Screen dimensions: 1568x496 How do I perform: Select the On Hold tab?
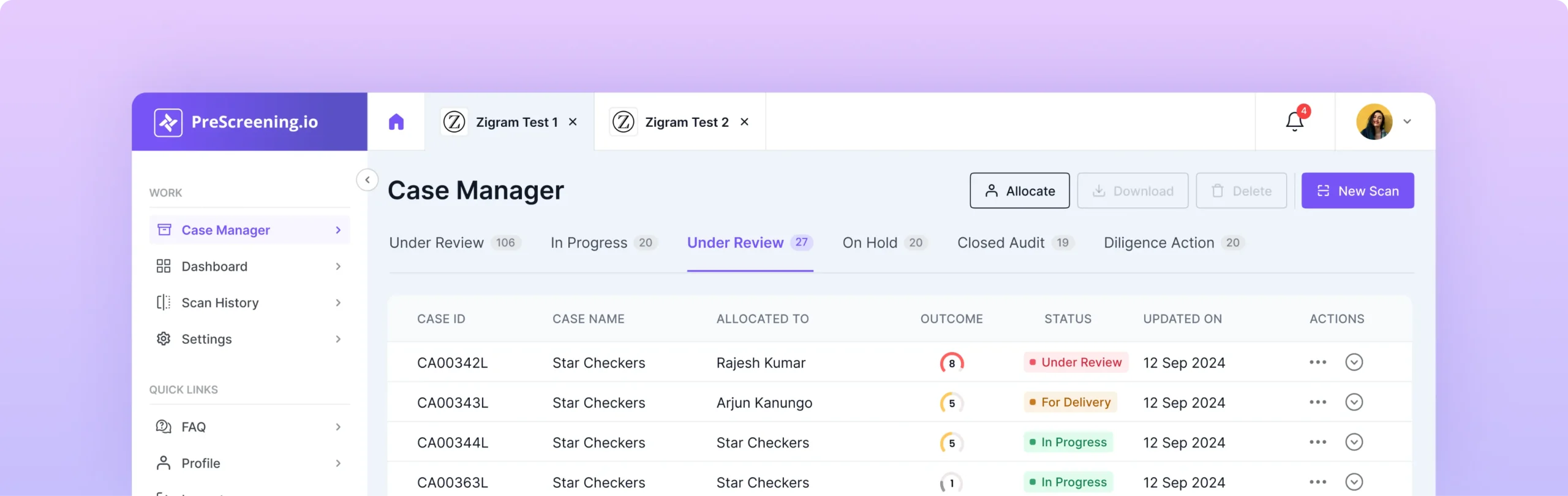[x=885, y=243]
